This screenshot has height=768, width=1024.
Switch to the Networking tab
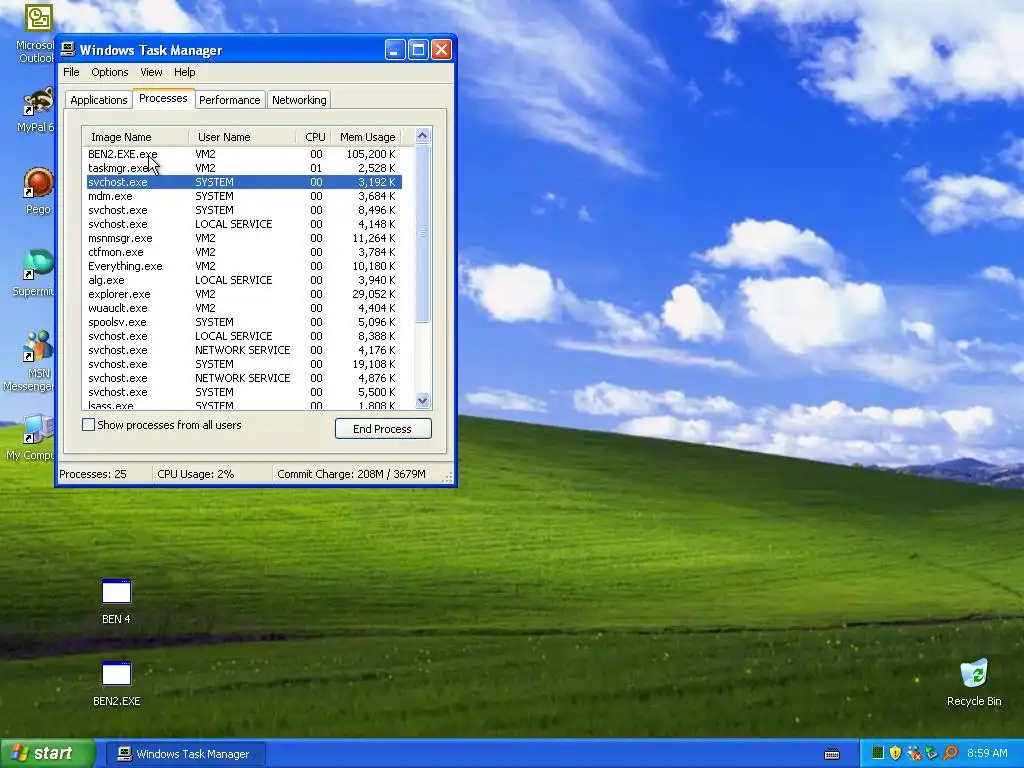tap(299, 100)
